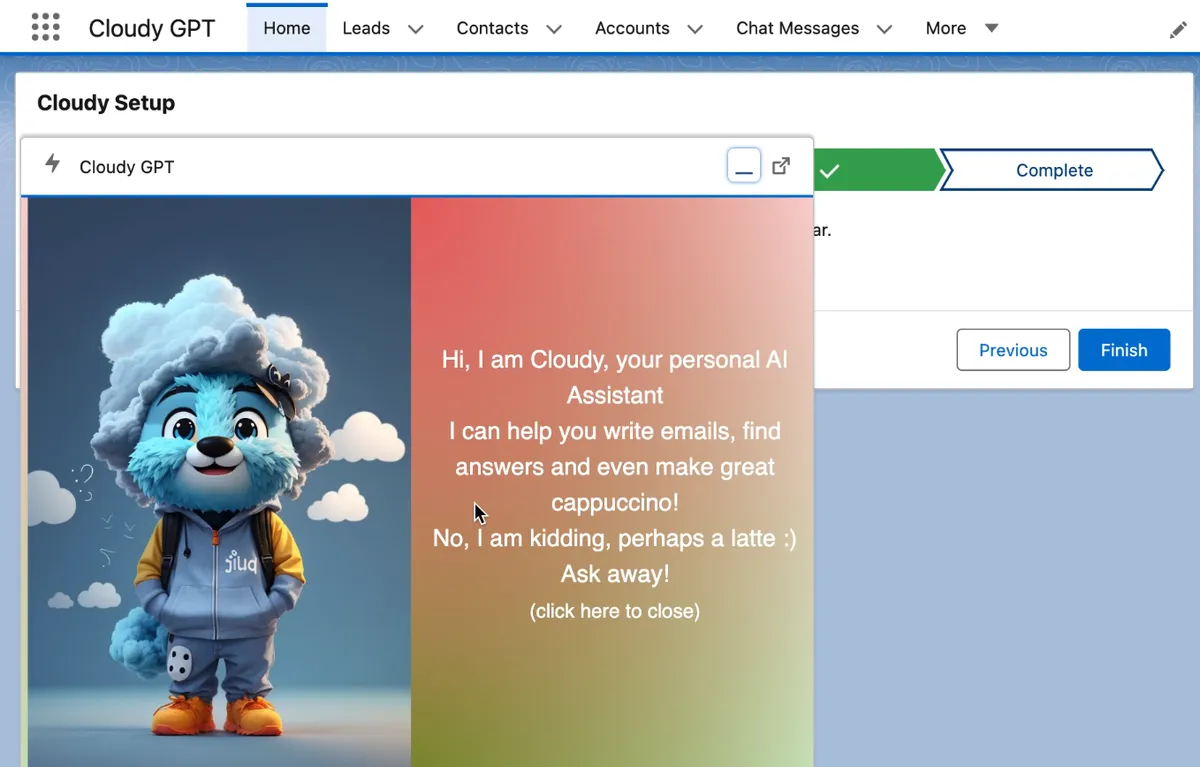Viewport: 1200px width, 767px height.
Task: Open the Home tab
Action: [x=287, y=28]
